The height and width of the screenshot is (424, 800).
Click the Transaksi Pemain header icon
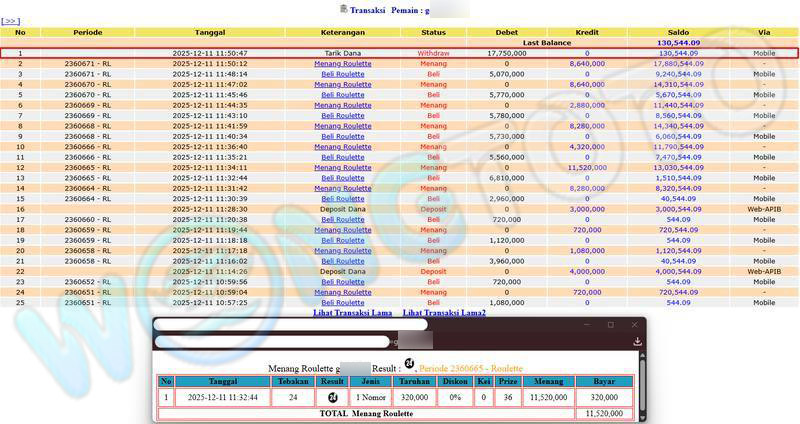pyautogui.click(x=343, y=8)
